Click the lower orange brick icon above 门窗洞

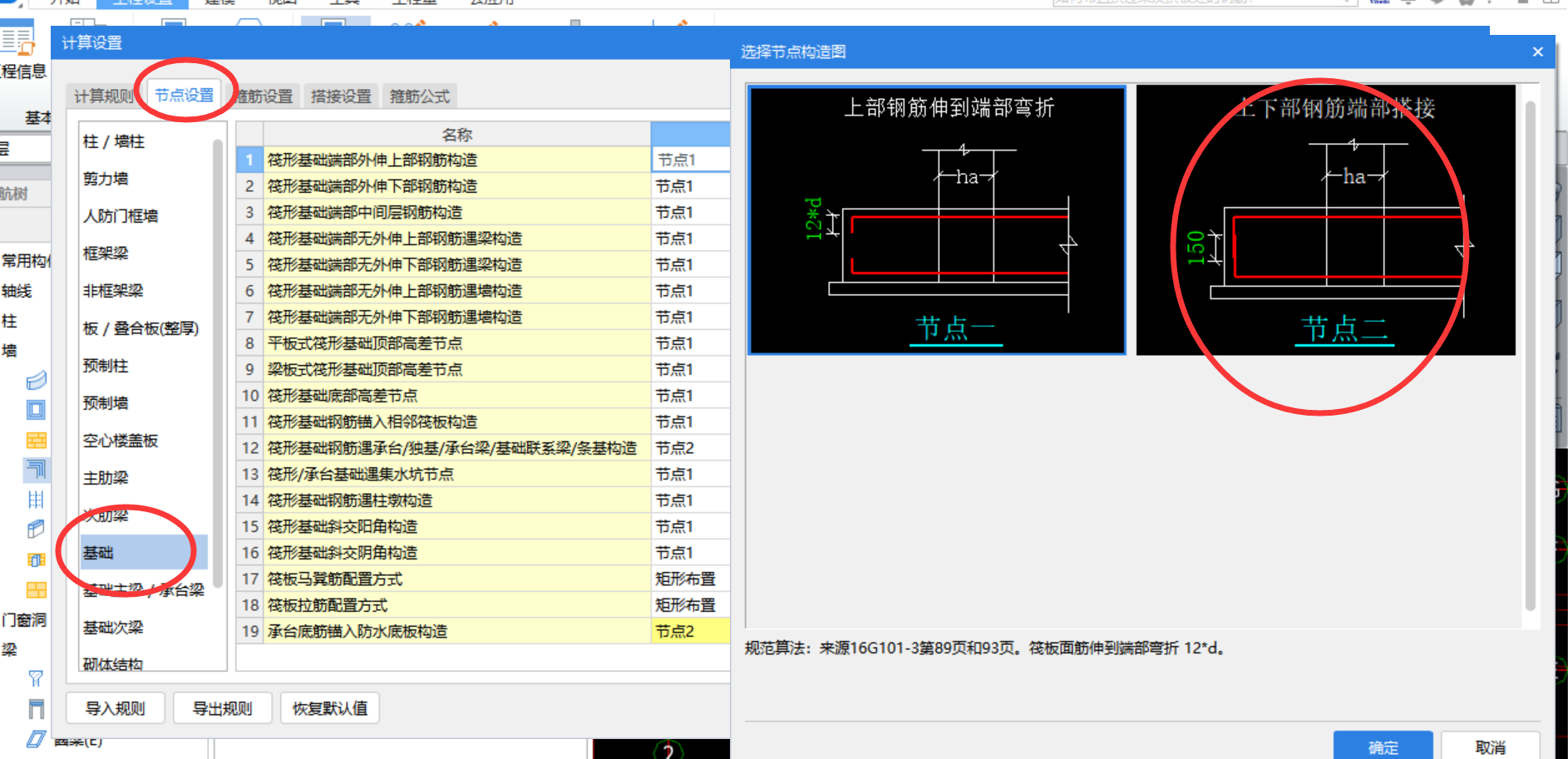[x=36, y=589]
